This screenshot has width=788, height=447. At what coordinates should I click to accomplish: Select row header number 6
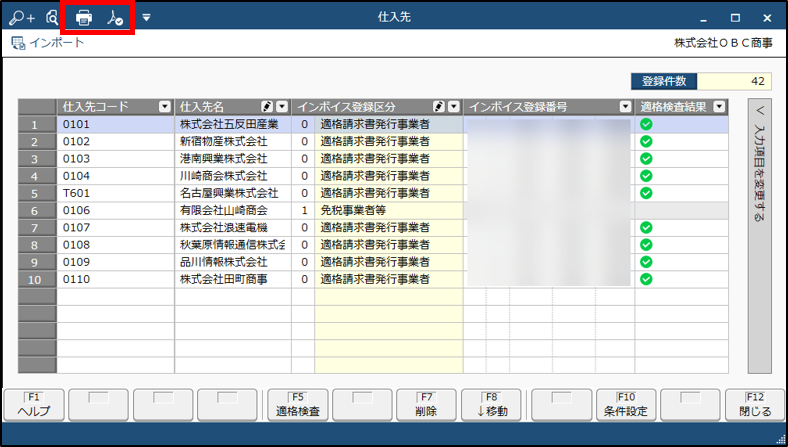pos(37,211)
